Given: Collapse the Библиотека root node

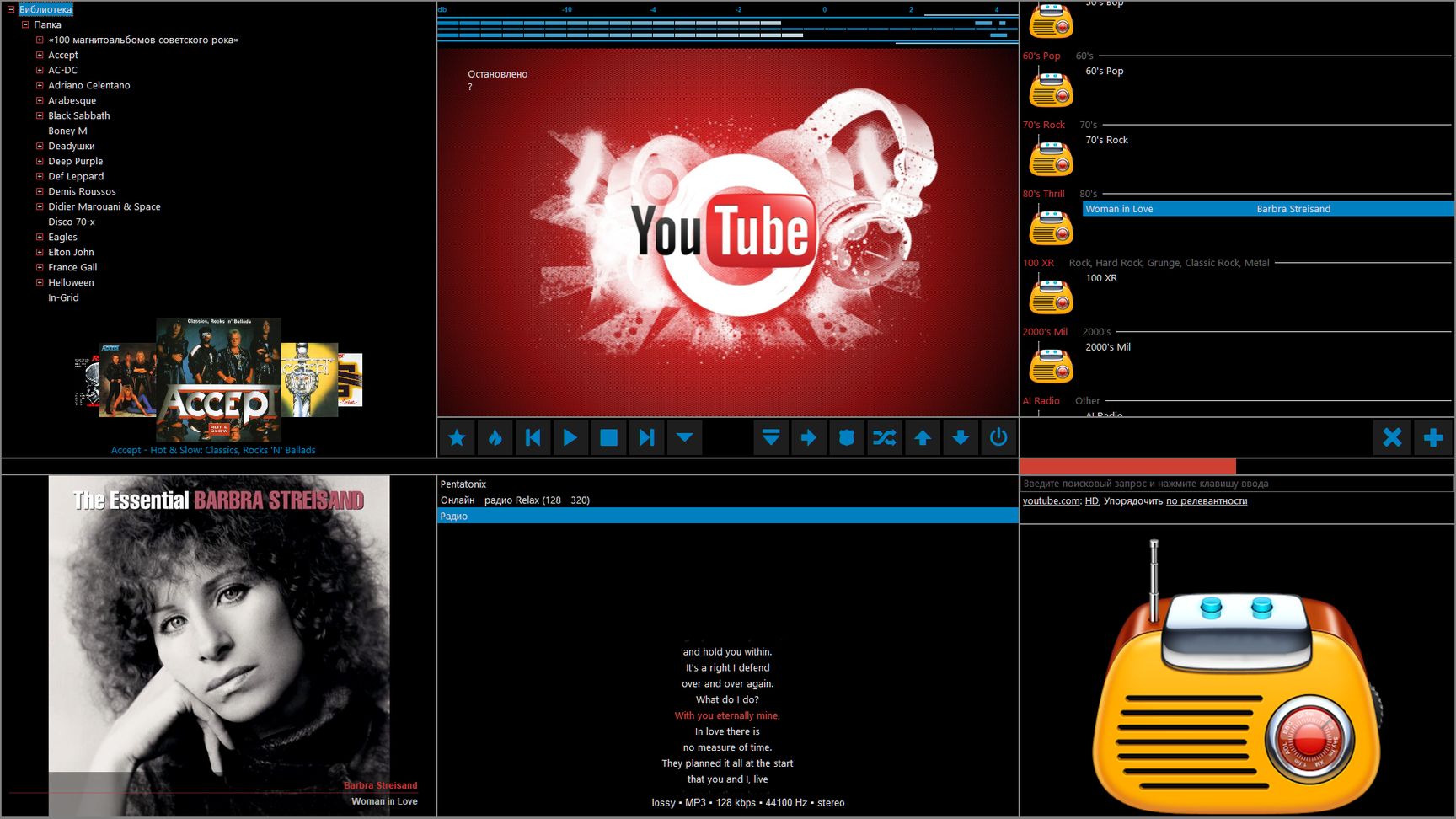Looking at the screenshot, I should tap(11, 9).
